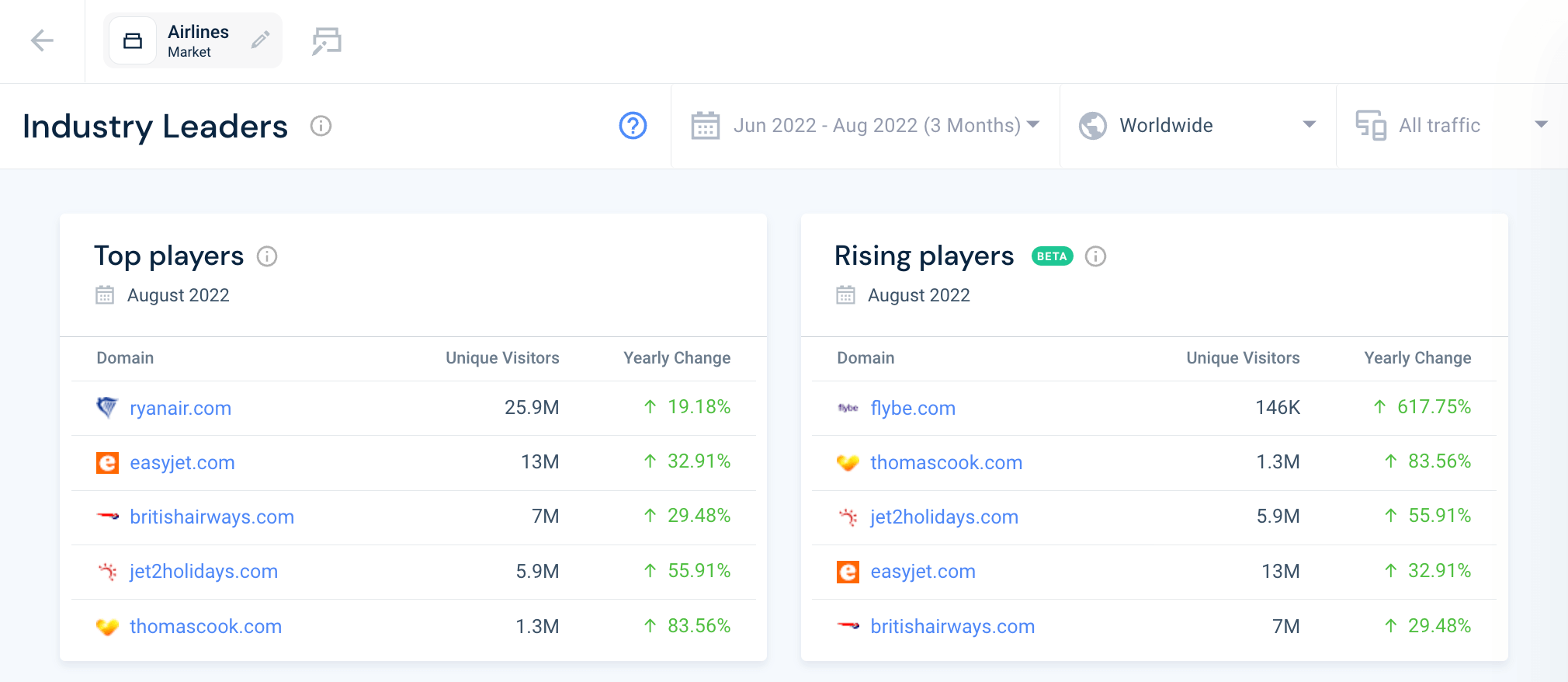Click the BETA badge on Rising players
The height and width of the screenshot is (682, 1568).
(1052, 256)
